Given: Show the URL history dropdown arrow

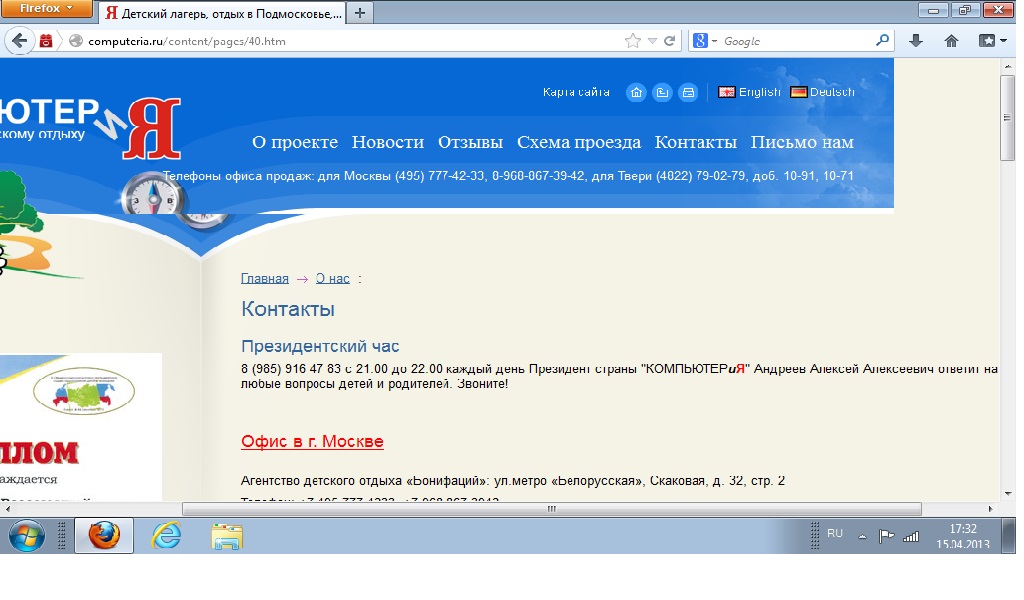Looking at the screenshot, I should coord(652,41).
